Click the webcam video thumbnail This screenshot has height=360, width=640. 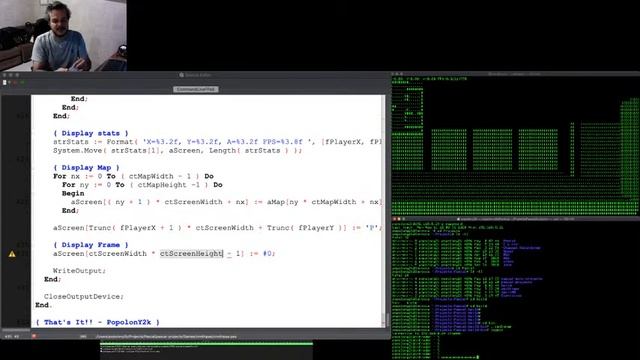pyautogui.click(x=63, y=36)
